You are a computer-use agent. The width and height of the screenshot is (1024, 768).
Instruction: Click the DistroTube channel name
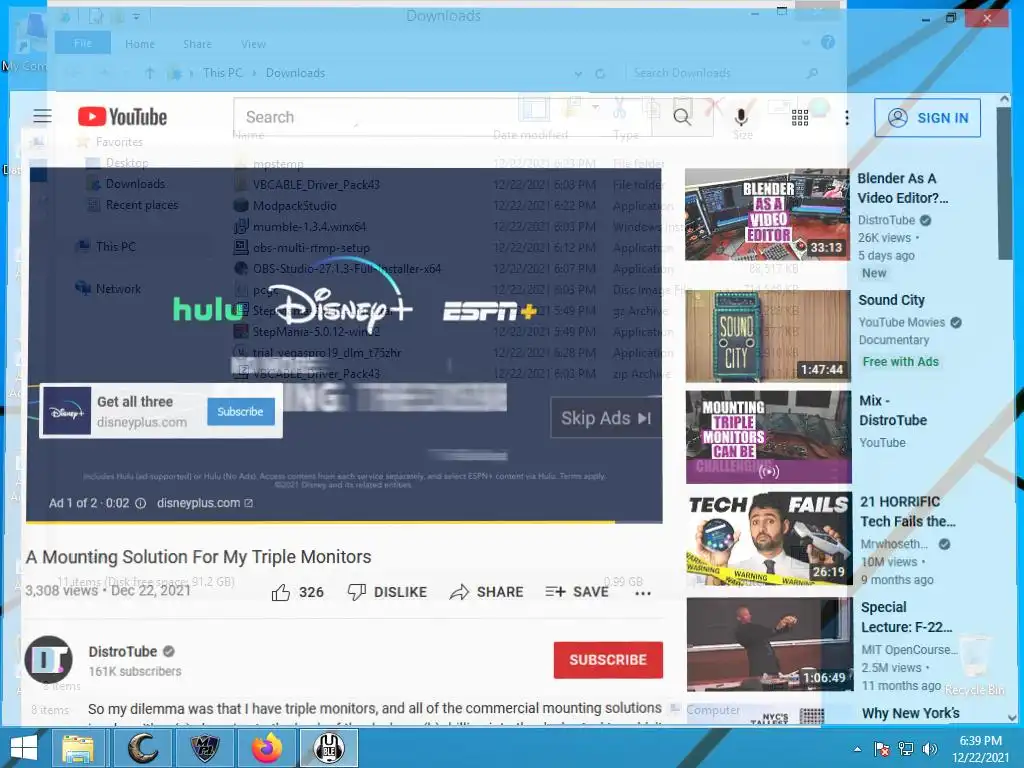tap(123, 651)
